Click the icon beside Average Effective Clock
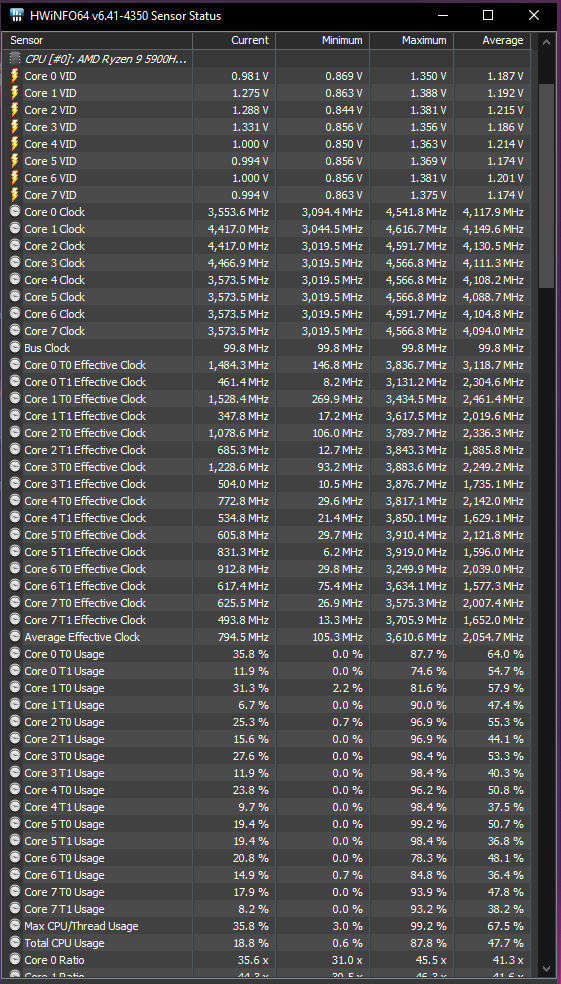The image size is (561, 984). [x=15, y=636]
